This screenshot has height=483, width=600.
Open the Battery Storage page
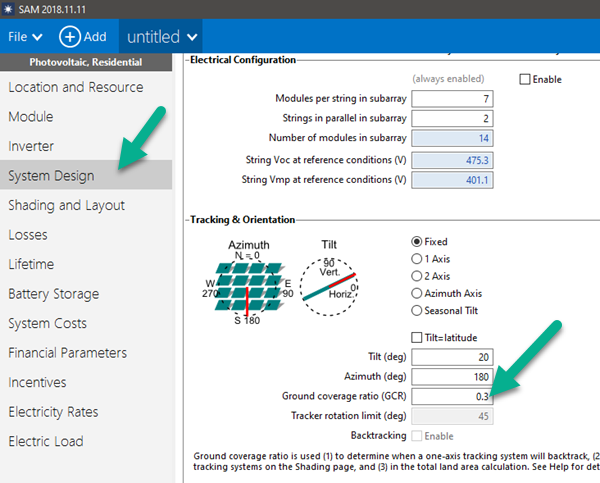coord(67,294)
